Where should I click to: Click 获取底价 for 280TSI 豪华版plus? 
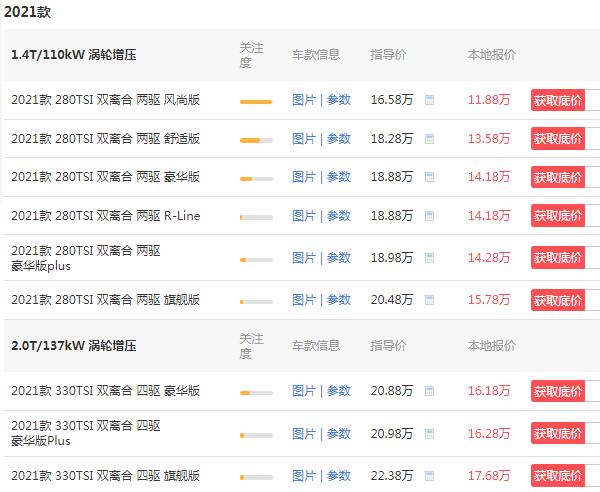(558, 258)
